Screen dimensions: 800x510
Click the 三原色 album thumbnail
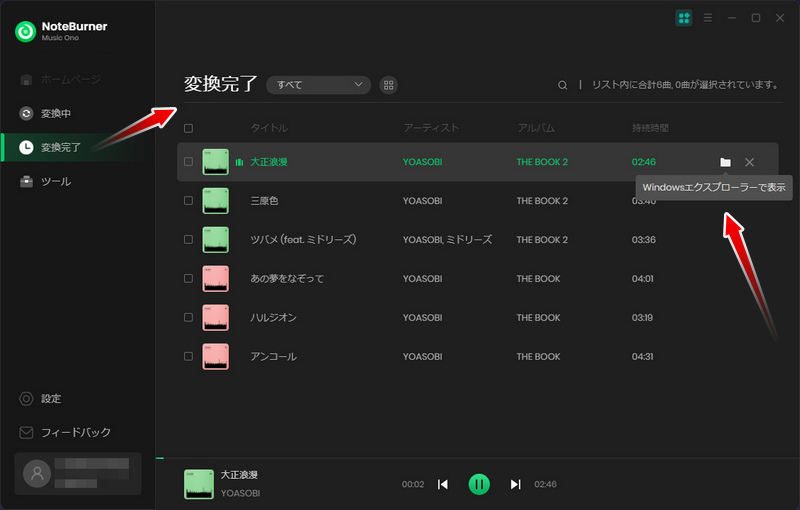click(215, 200)
